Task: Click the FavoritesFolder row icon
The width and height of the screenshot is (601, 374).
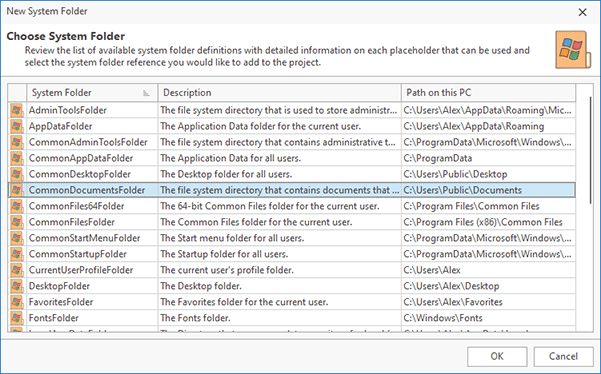Action: click(x=17, y=302)
